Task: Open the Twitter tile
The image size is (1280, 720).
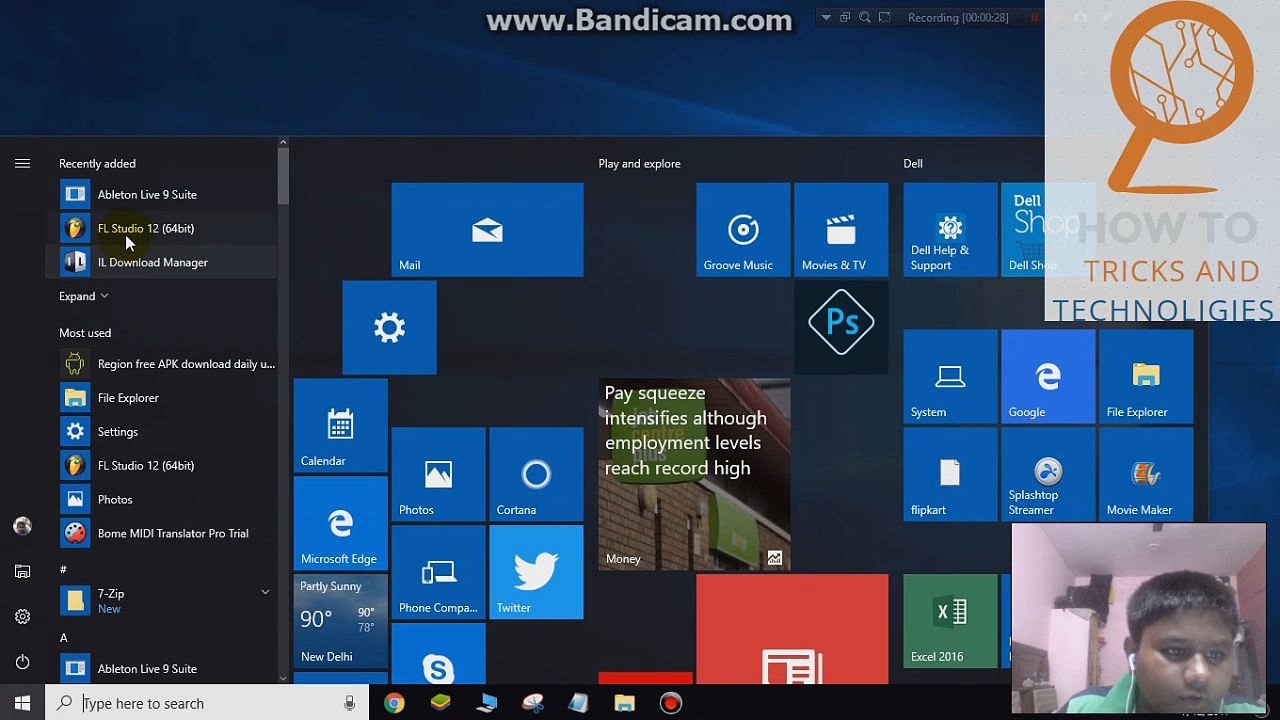Action: (536, 572)
